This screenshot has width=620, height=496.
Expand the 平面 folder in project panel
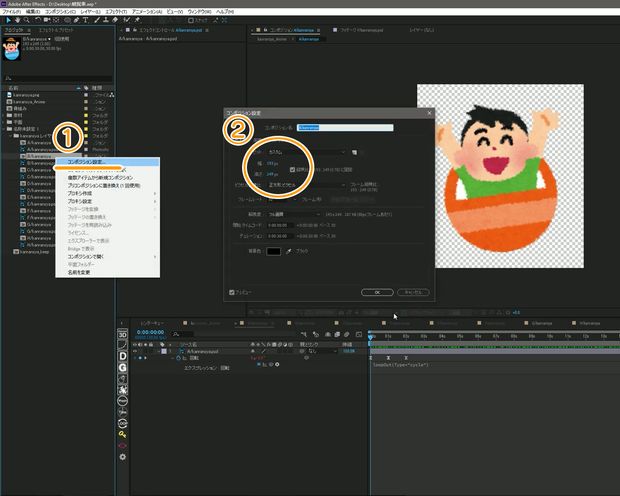click(x=4, y=122)
